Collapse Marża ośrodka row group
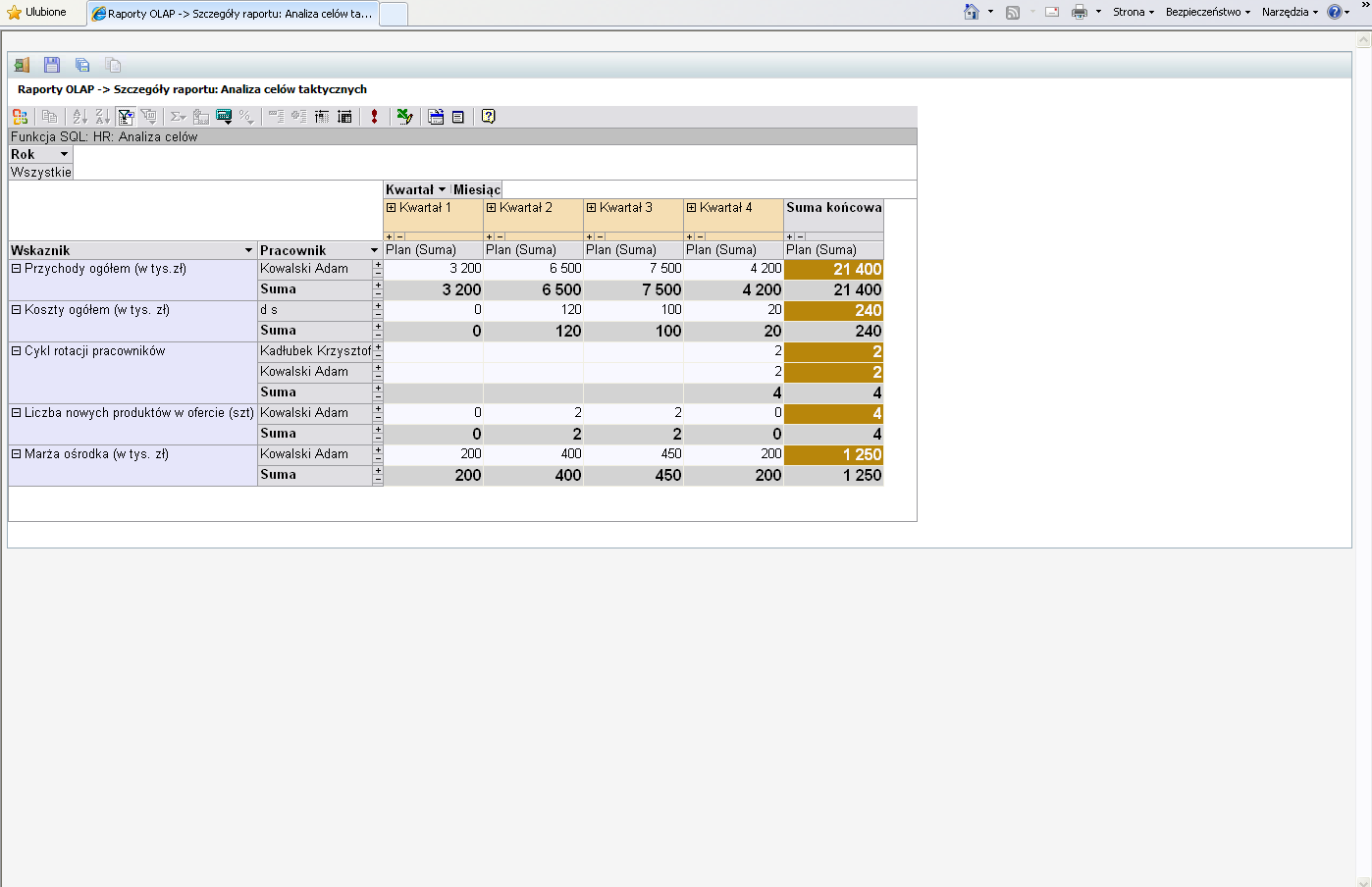The height and width of the screenshot is (887, 1372). (x=16, y=454)
